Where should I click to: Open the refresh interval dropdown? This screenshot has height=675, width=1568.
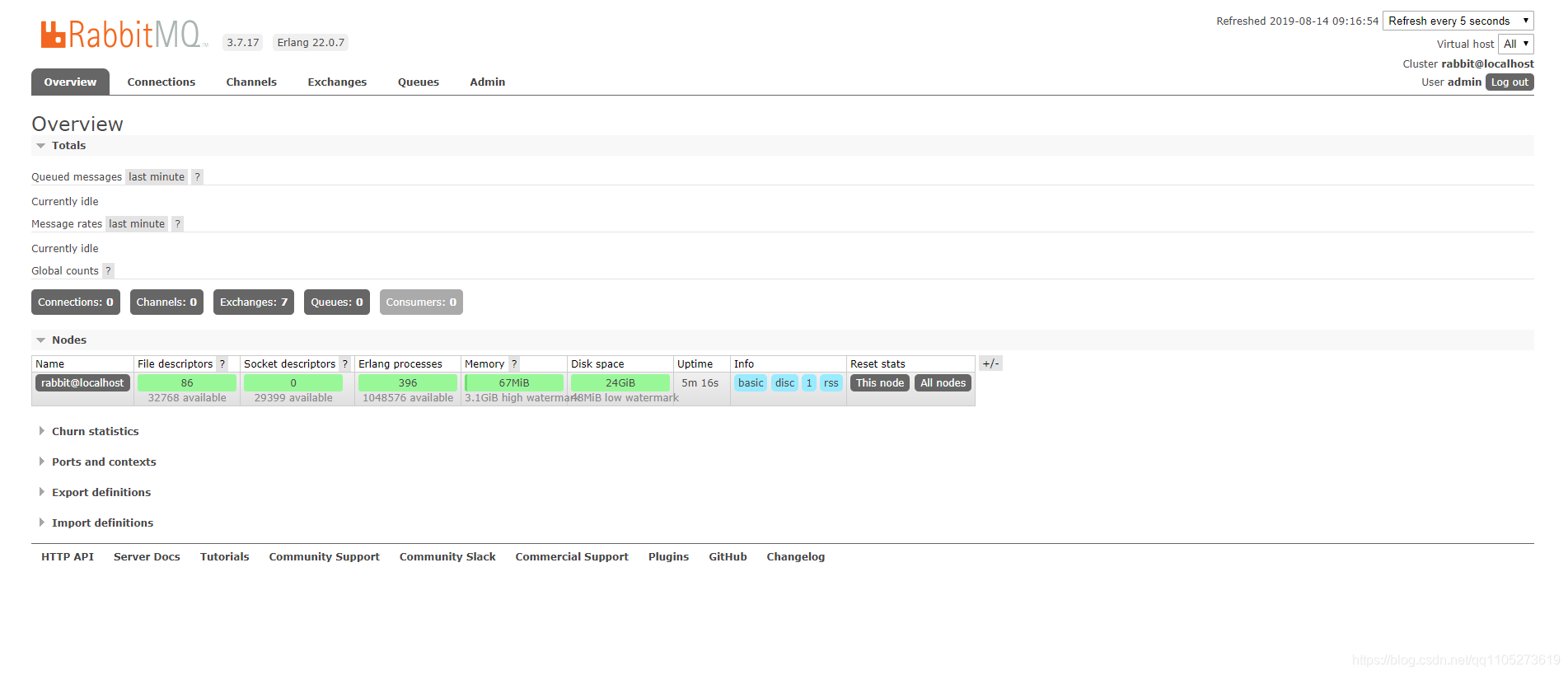[x=1458, y=21]
